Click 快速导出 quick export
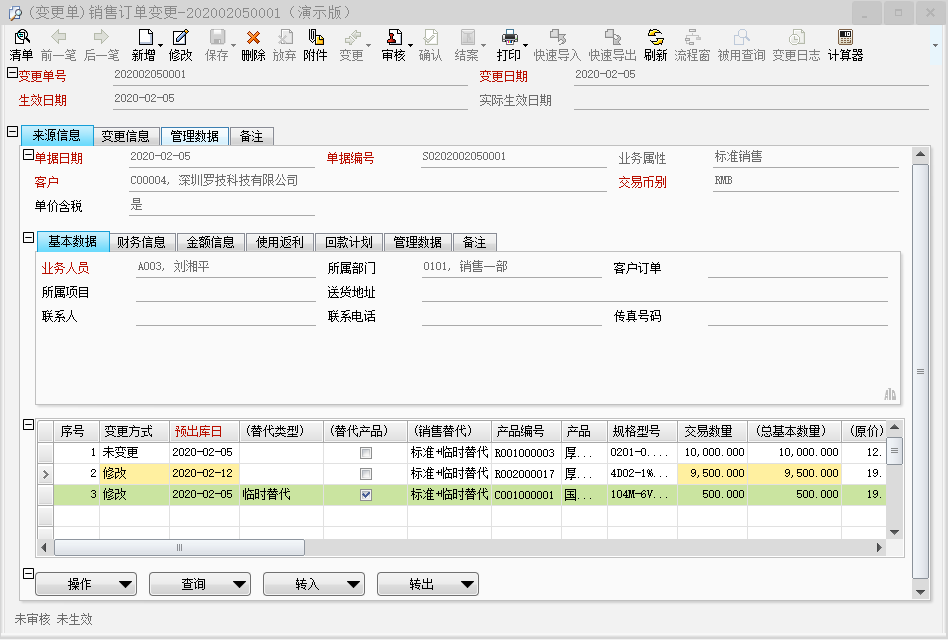 (612, 45)
